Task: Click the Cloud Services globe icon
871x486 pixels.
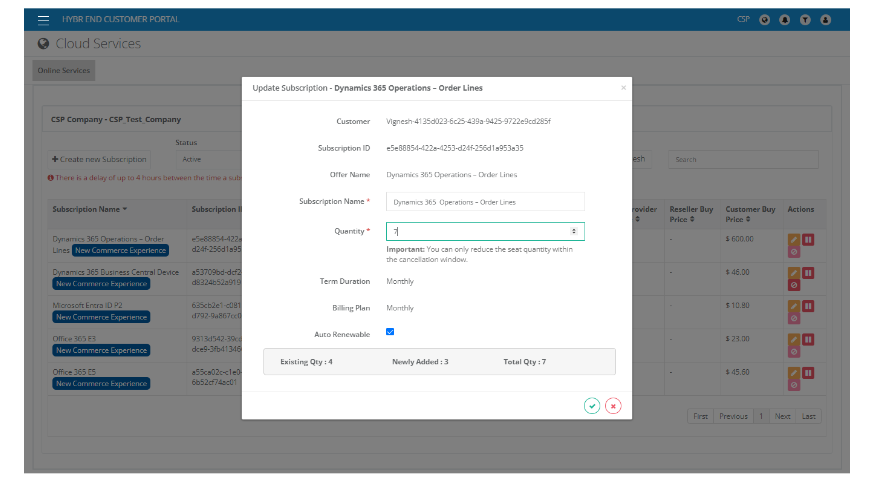Action: [43, 43]
